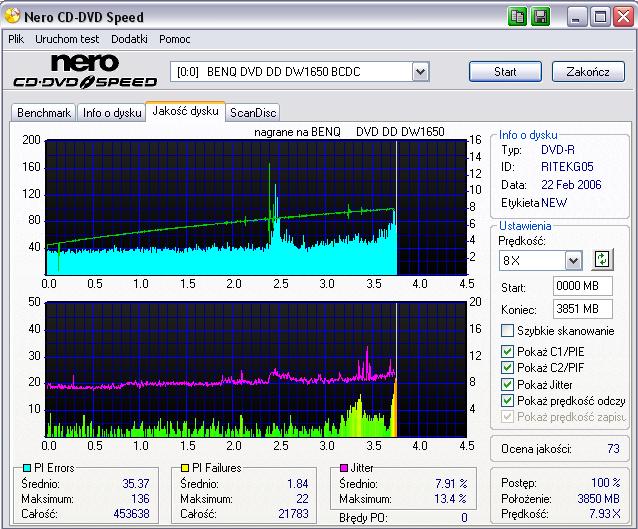This screenshot has width=638, height=529.
Task: Click the Koniec field 3851 MB
Action: (582, 309)
